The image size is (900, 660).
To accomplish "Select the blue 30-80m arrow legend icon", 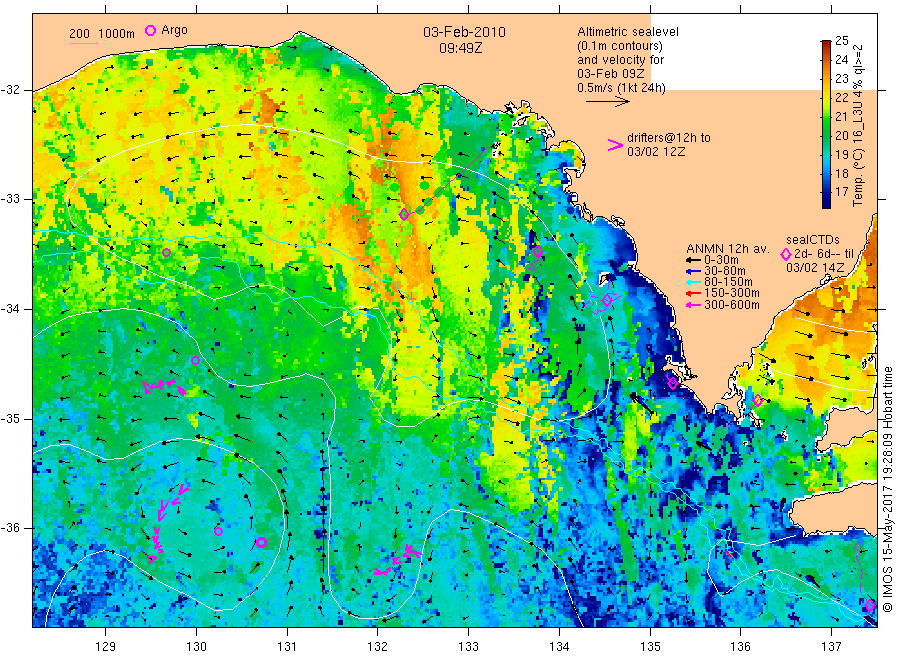I will 693,271.
